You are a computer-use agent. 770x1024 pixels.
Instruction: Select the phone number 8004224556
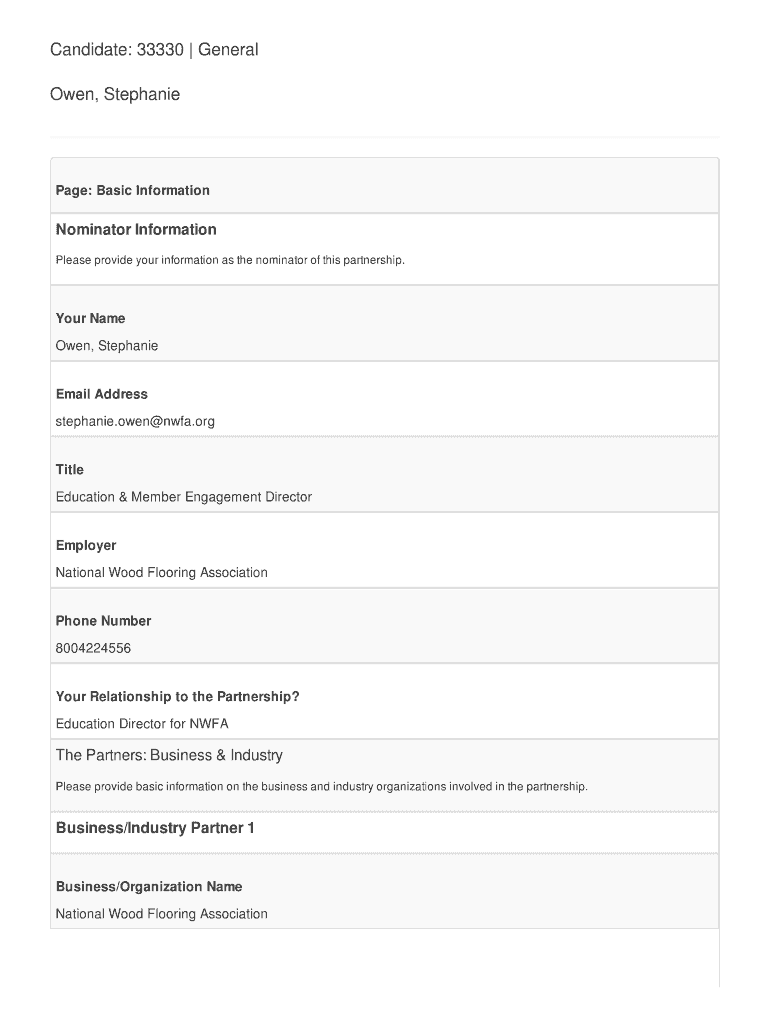[93, 648]
